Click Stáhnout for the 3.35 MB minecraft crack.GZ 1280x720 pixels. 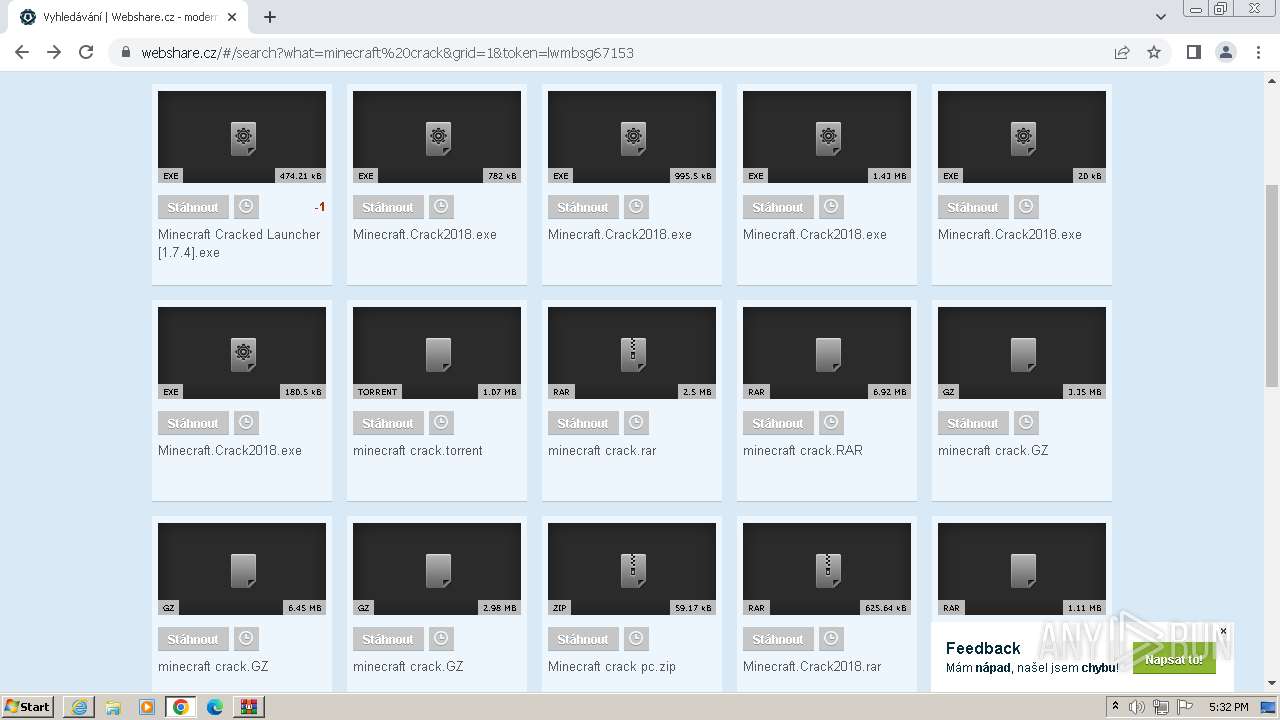pyautogui.click(x=973, y=423)
